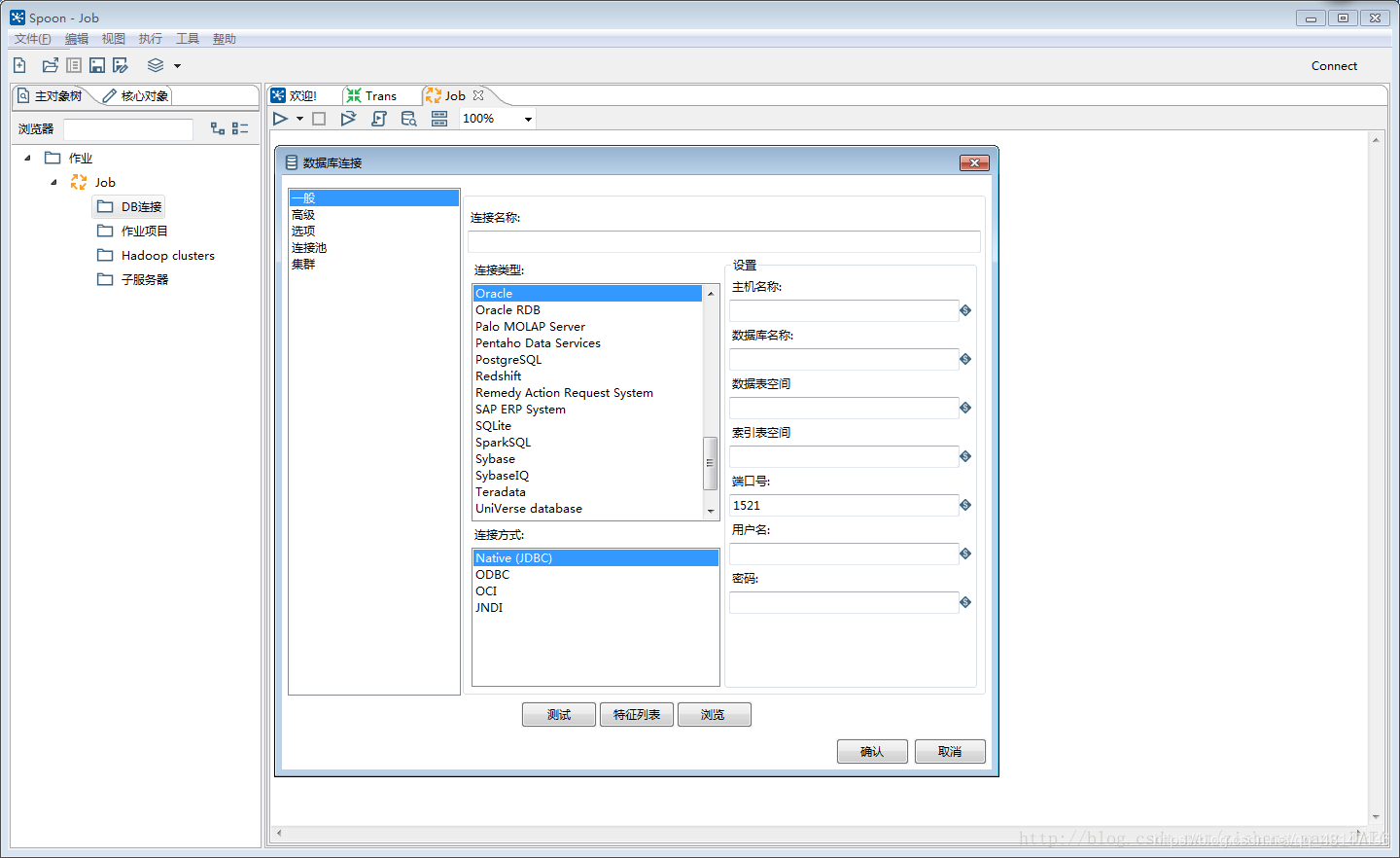
Task: Open the perspectives dropdown arrow
Action: (177, 66)
